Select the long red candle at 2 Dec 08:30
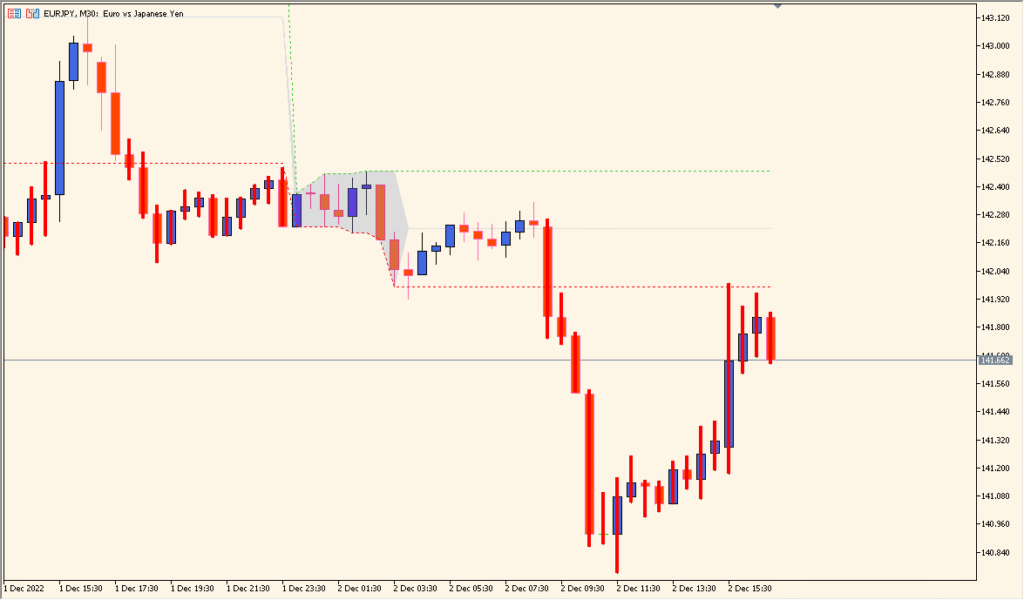Viewport: 1024px width, 600px height. tap(548, 270)
